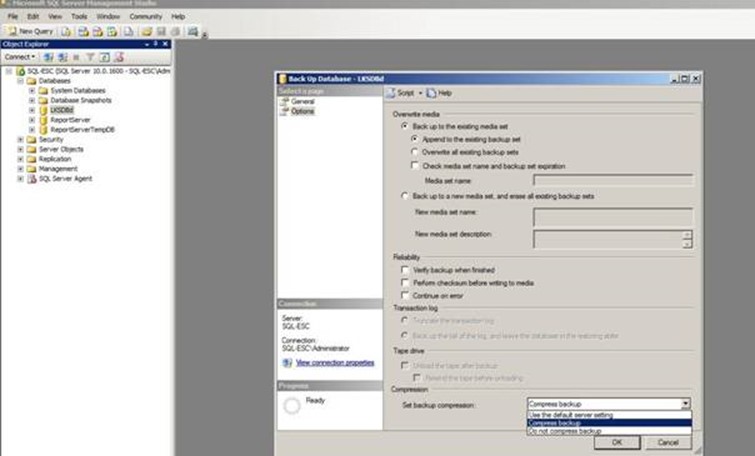755x456 pixels.
Task: Expand the Server Objects node
Action: pos(20,149)
